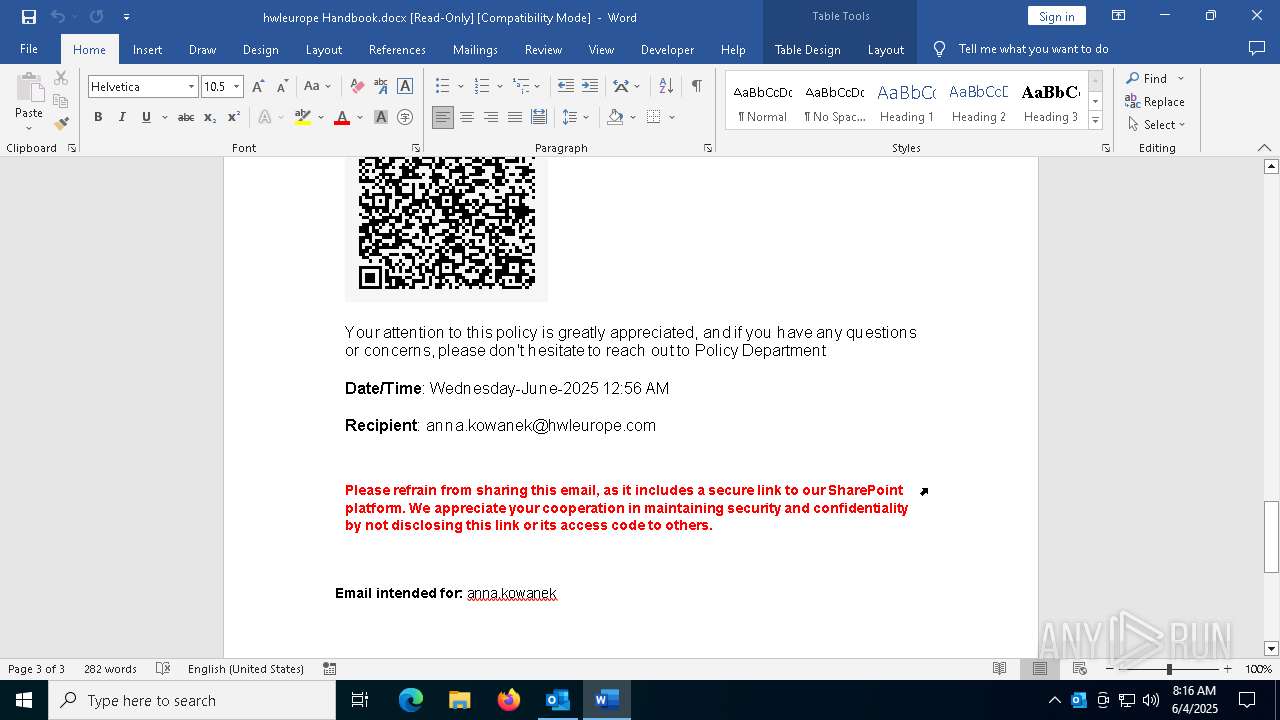Apply subscript formatting
This screenshot has width=1280, height=720.
pos(210,117)
